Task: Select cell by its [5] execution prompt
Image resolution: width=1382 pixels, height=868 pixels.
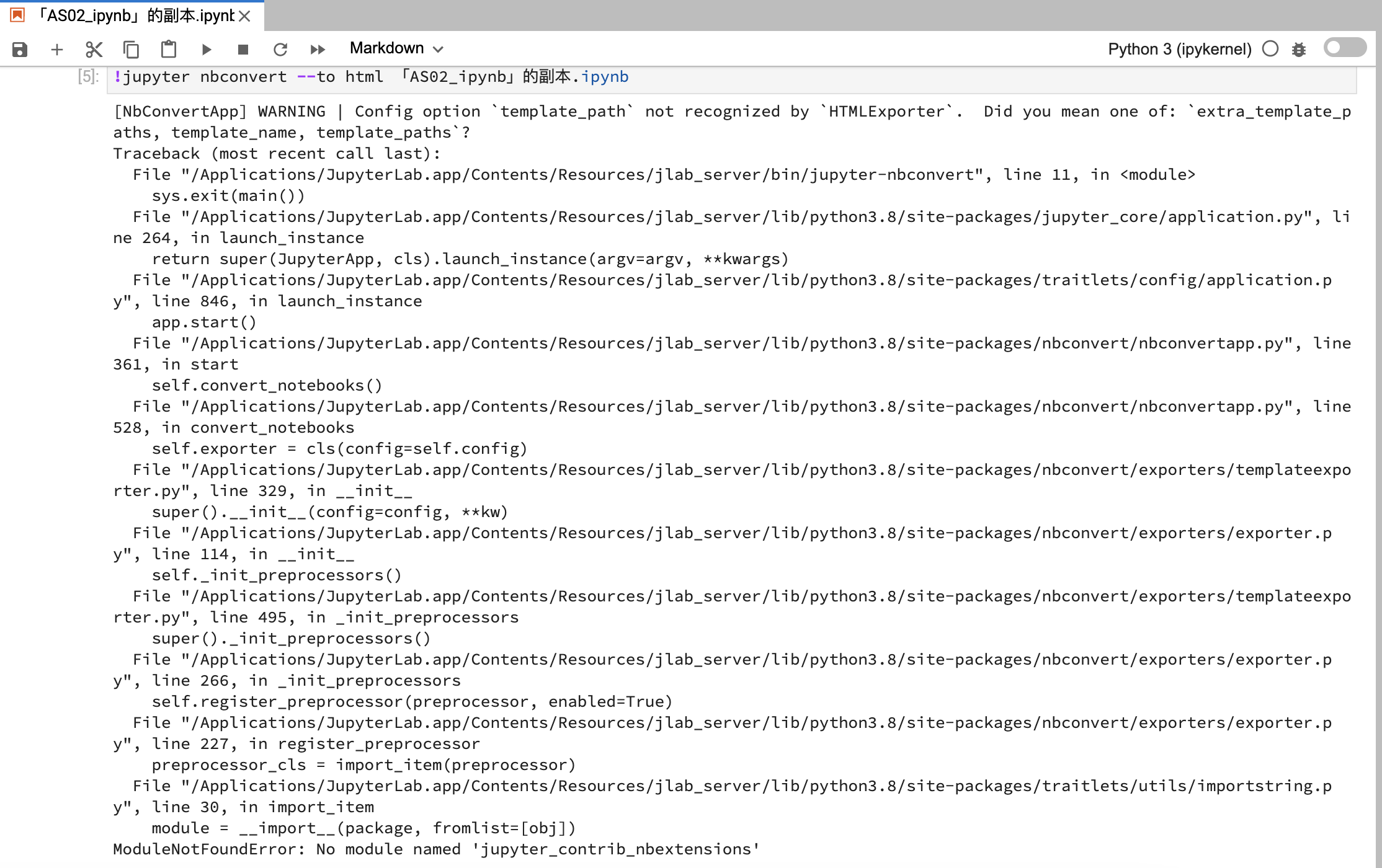Action: (88, 77)
